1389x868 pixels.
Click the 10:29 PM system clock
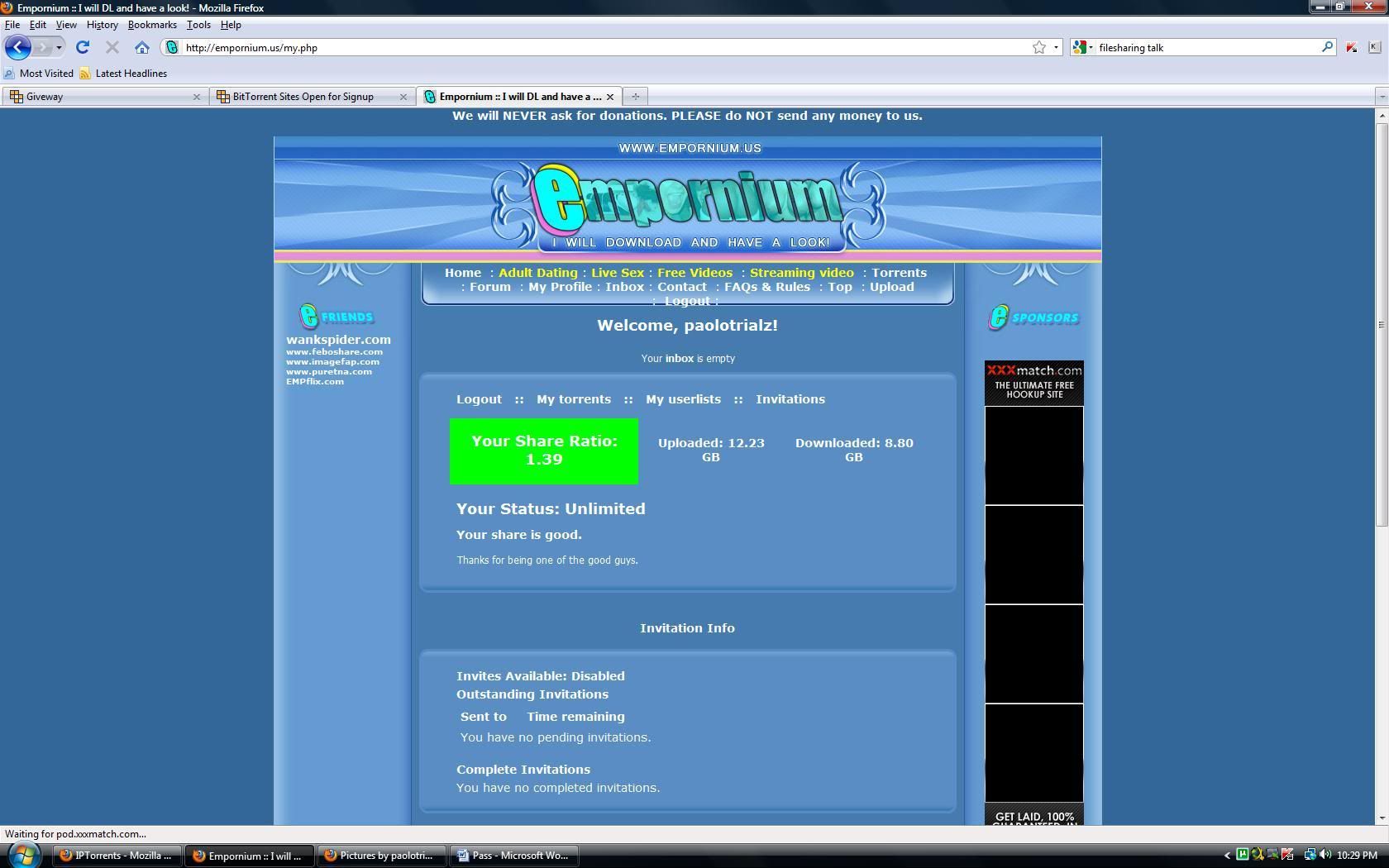click(1357, 856)
